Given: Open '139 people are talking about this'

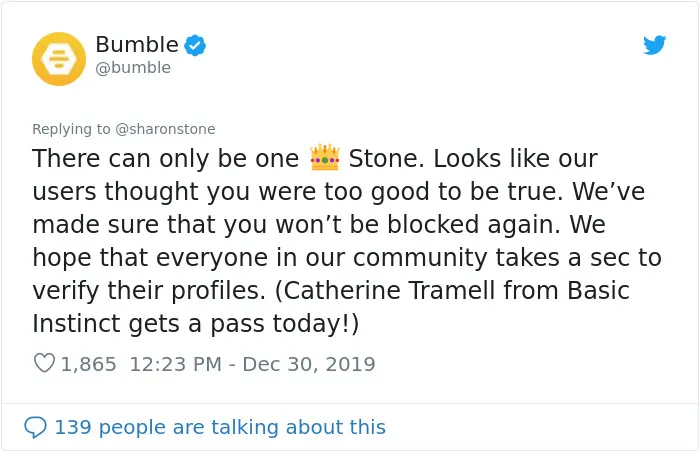Looking at the screenshot, I should 220,427.
